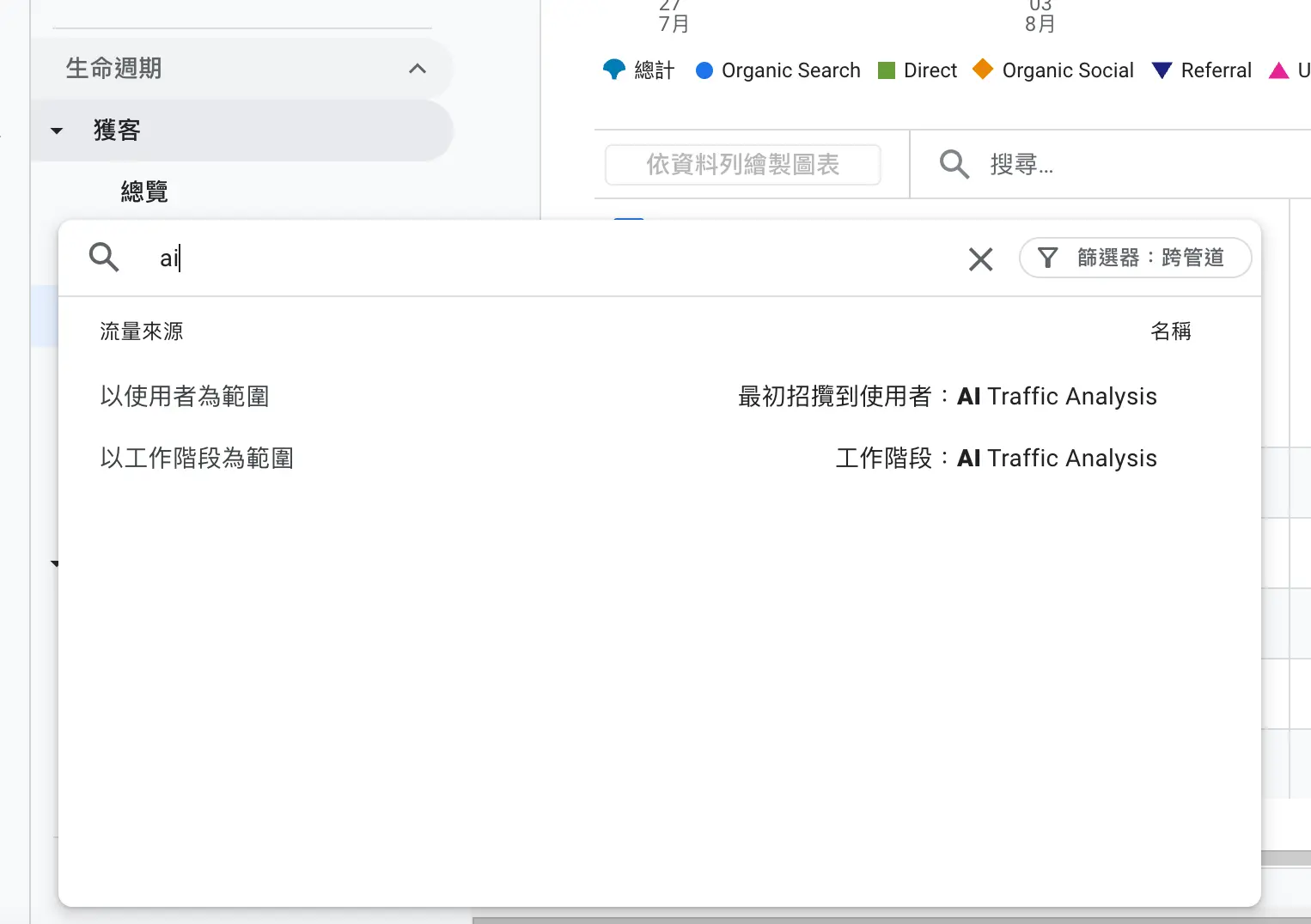Toggle the 總計 legend marker
Image resolution: width=1311 pixels, height=924 pixels.
pos(614,70)
